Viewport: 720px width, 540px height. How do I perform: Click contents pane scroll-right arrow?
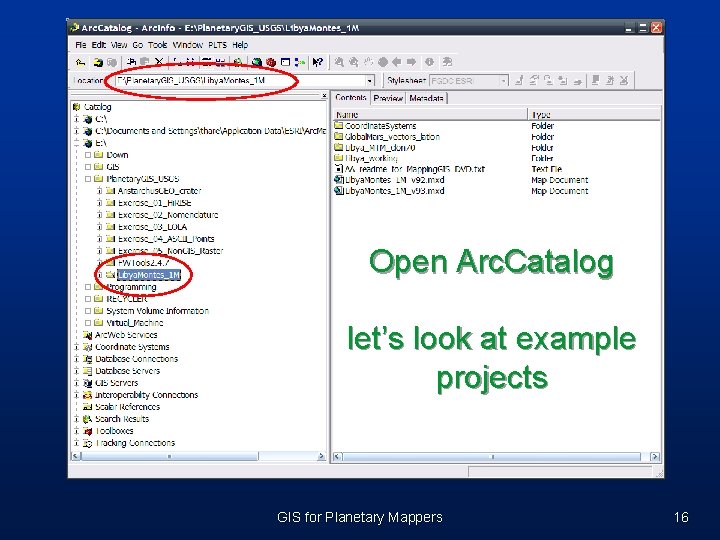(x=655, y=456)
